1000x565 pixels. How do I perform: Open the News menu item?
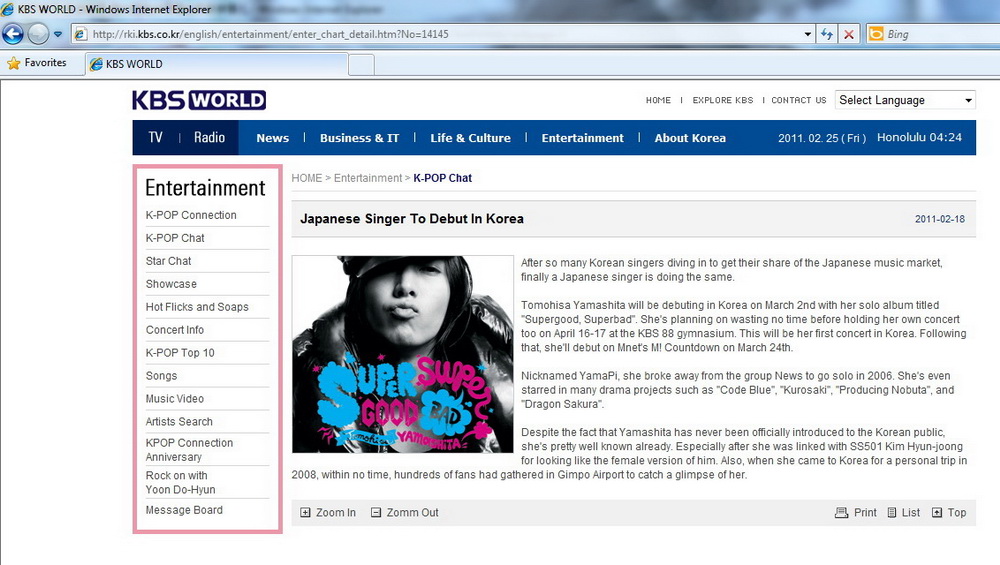pyautogui.click(x=272, y=138)
